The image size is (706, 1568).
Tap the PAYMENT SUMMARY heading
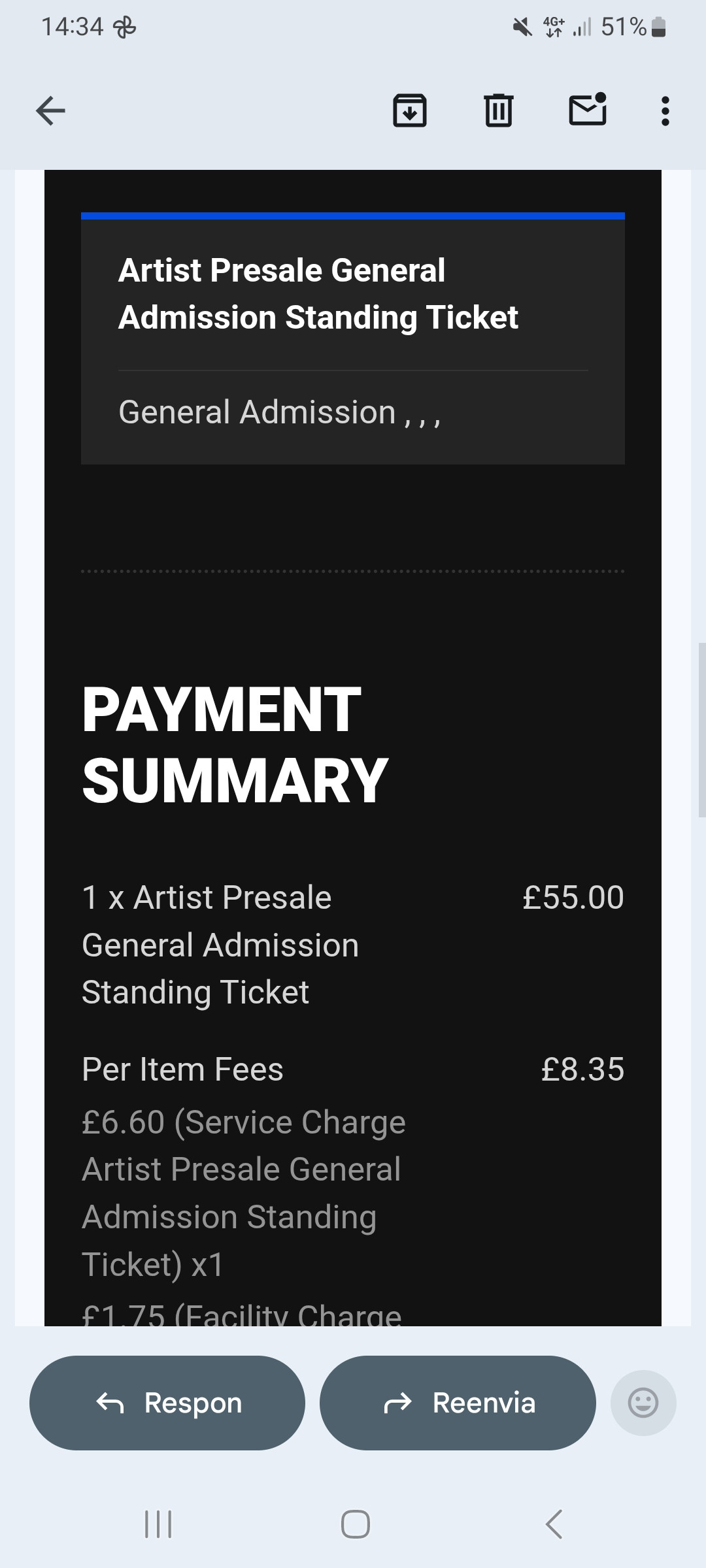coord(235,745)
